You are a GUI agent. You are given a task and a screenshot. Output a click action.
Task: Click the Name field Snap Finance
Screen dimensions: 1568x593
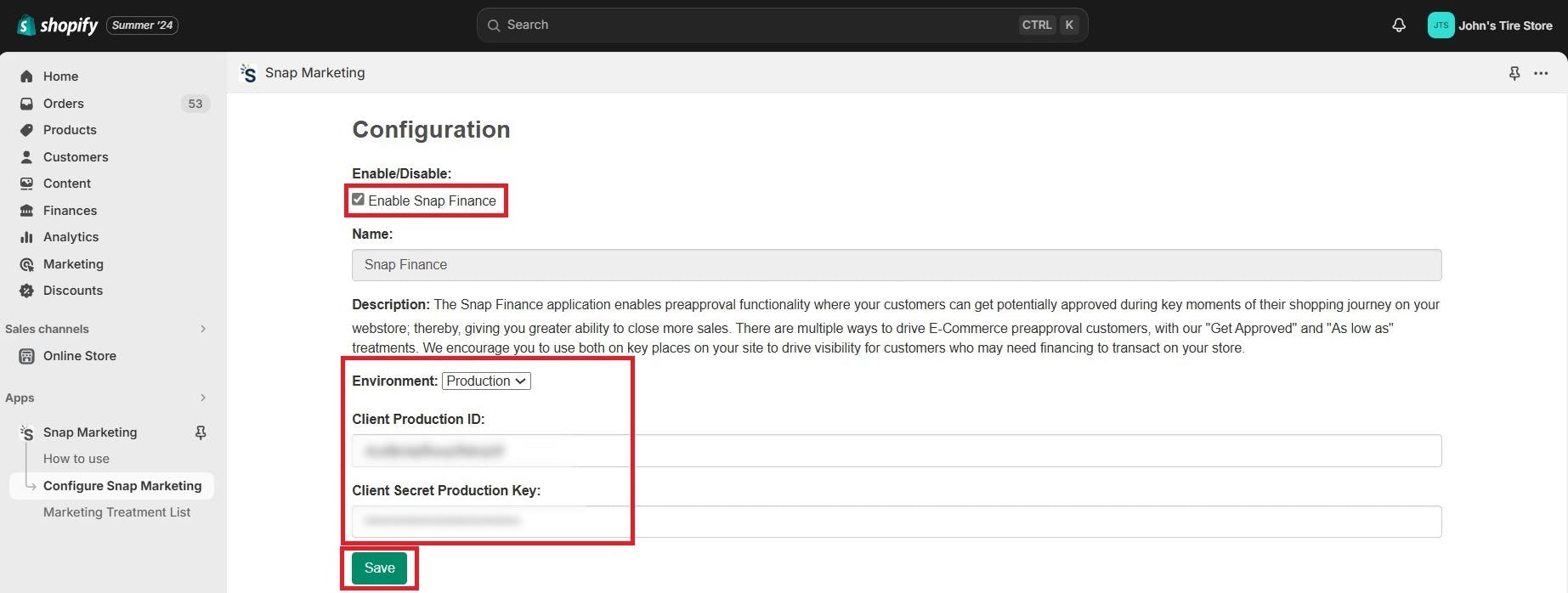click(897, 265)
